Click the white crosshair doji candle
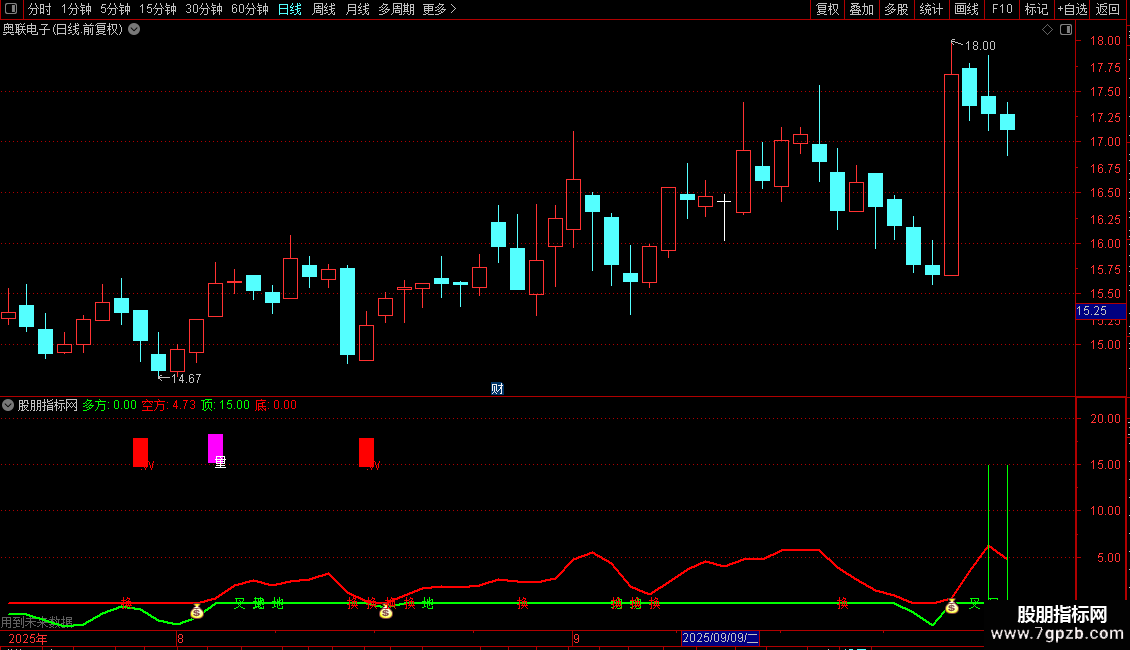This screenshot has width=1130, height=650. point(724,216)
